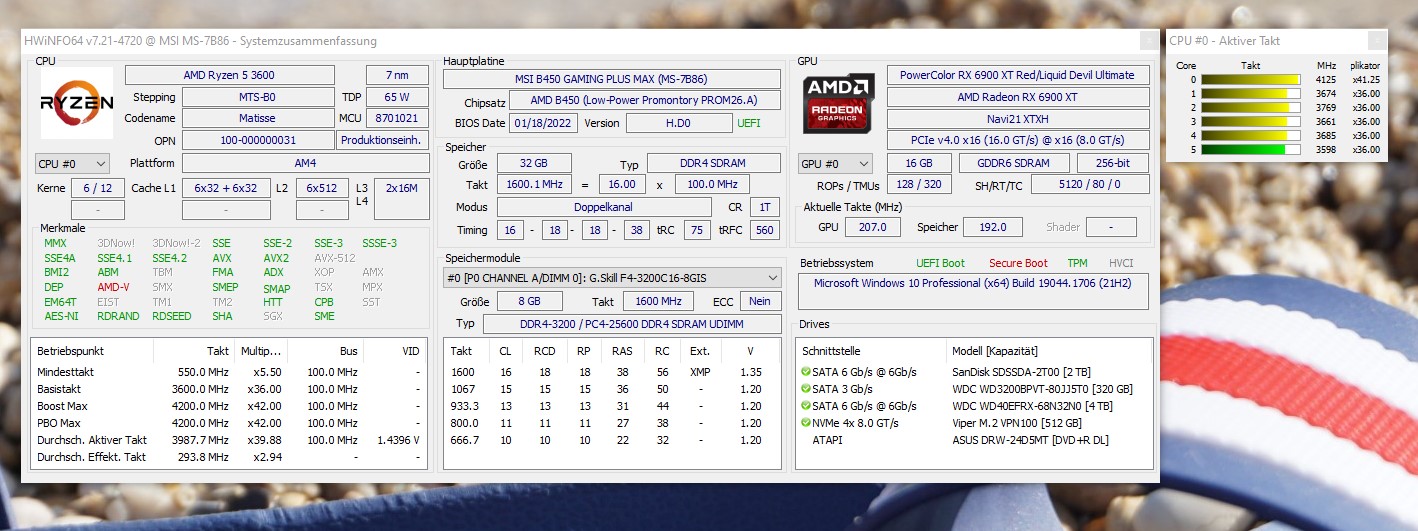Click the GPU clock value 207.0
1418x531 pixels.
873,227
